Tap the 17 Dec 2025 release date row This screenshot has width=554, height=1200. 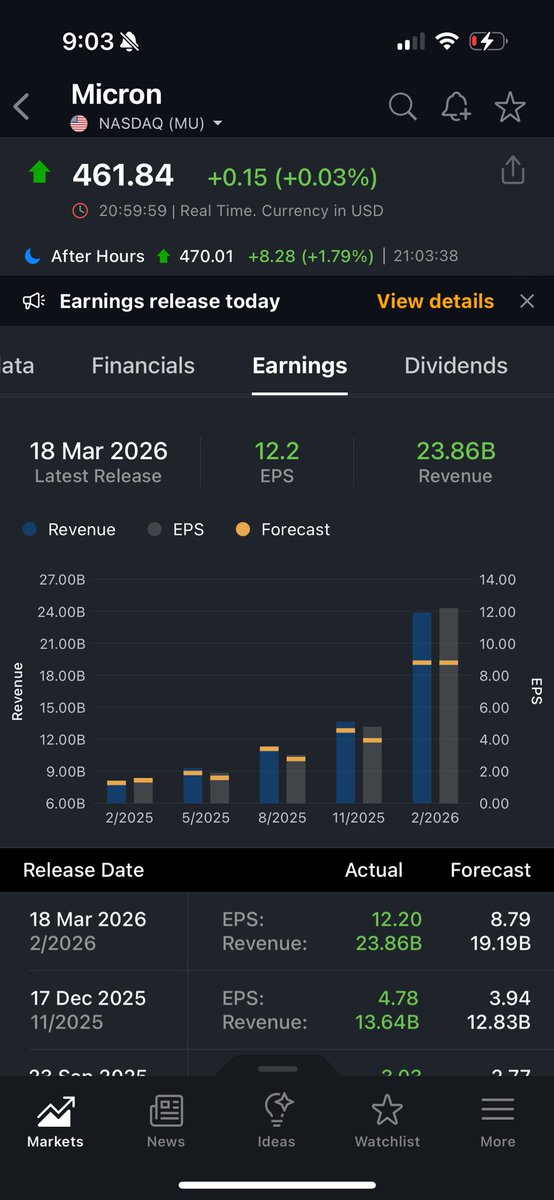click(277, 1010)
